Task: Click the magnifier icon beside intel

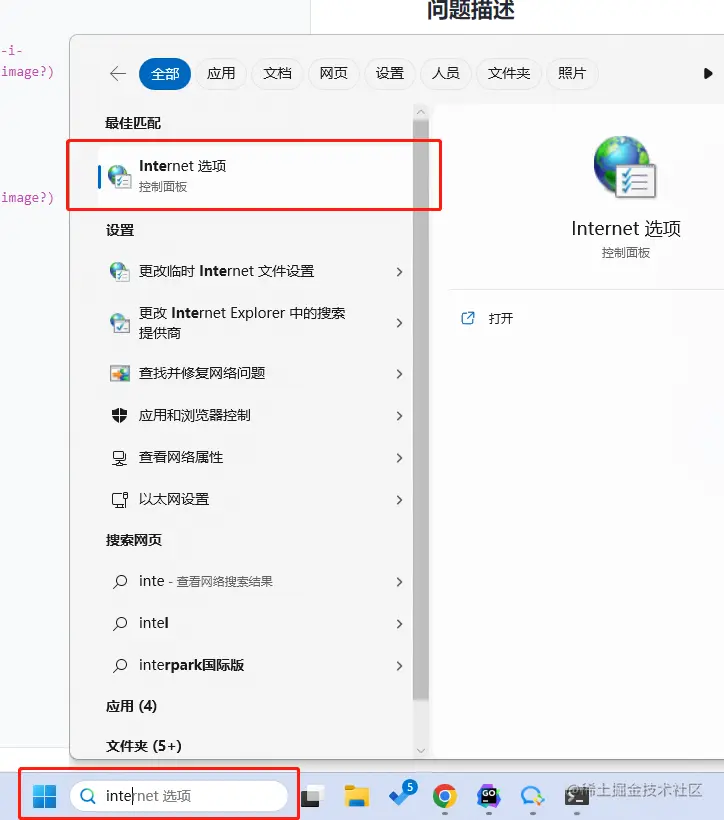Action: pyautogui.click(x=120, y=623)
